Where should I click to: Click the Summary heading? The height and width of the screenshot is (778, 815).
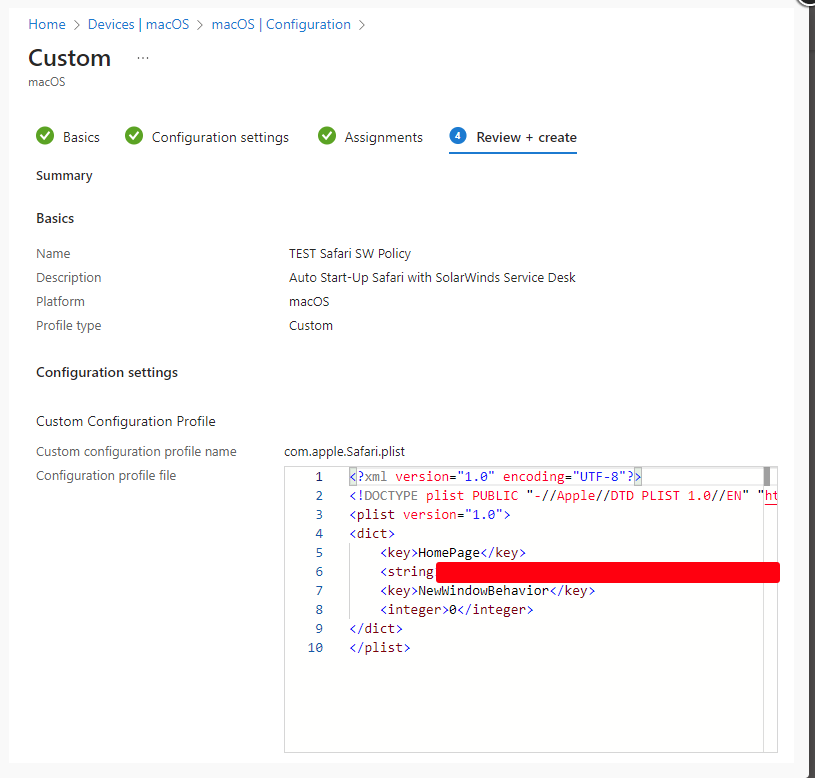click(x=64, y=176)
